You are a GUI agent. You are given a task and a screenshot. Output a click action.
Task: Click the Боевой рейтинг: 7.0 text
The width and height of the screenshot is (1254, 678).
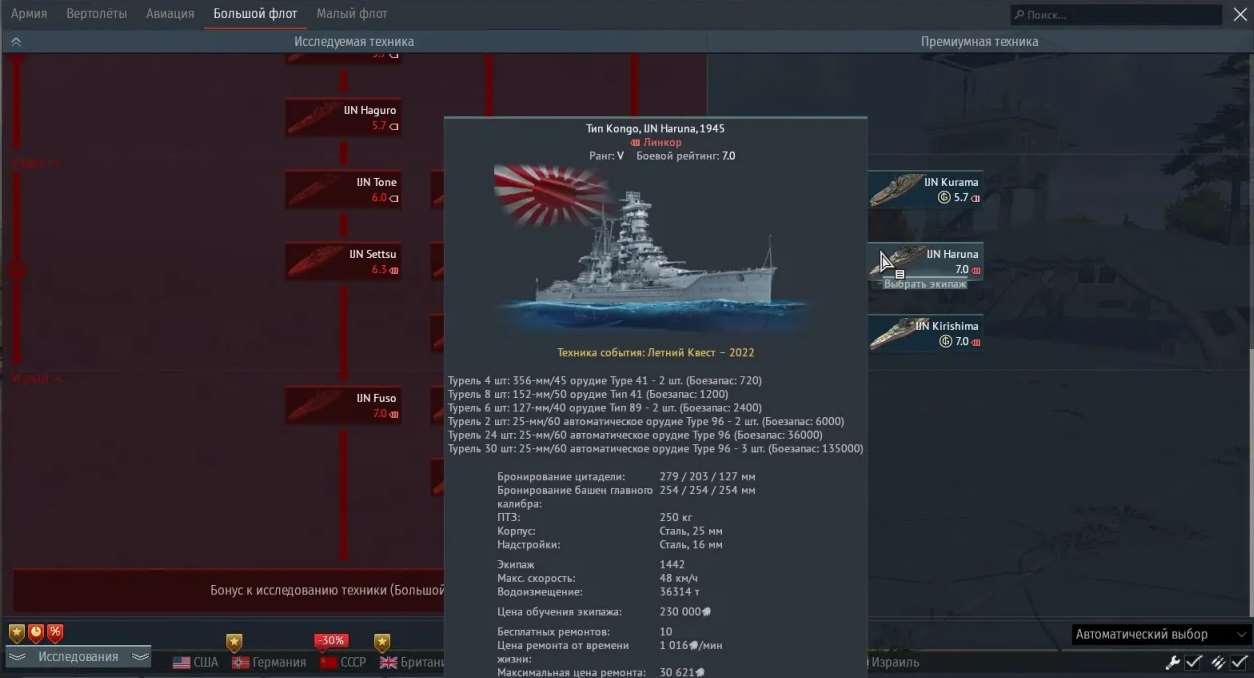pyautogui.click(x=686, y=156)
